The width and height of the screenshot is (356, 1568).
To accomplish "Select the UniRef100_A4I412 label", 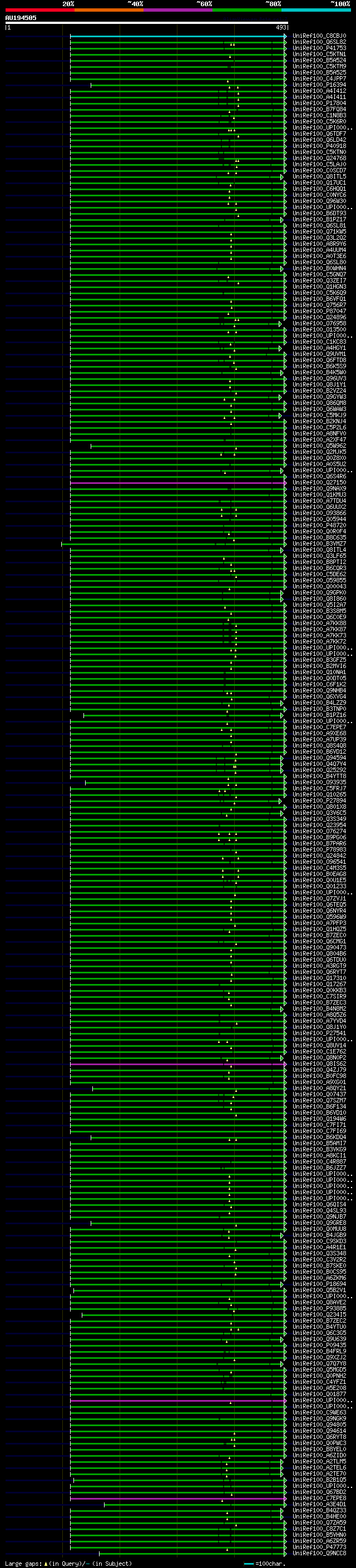I will click(x=319, y=91).
